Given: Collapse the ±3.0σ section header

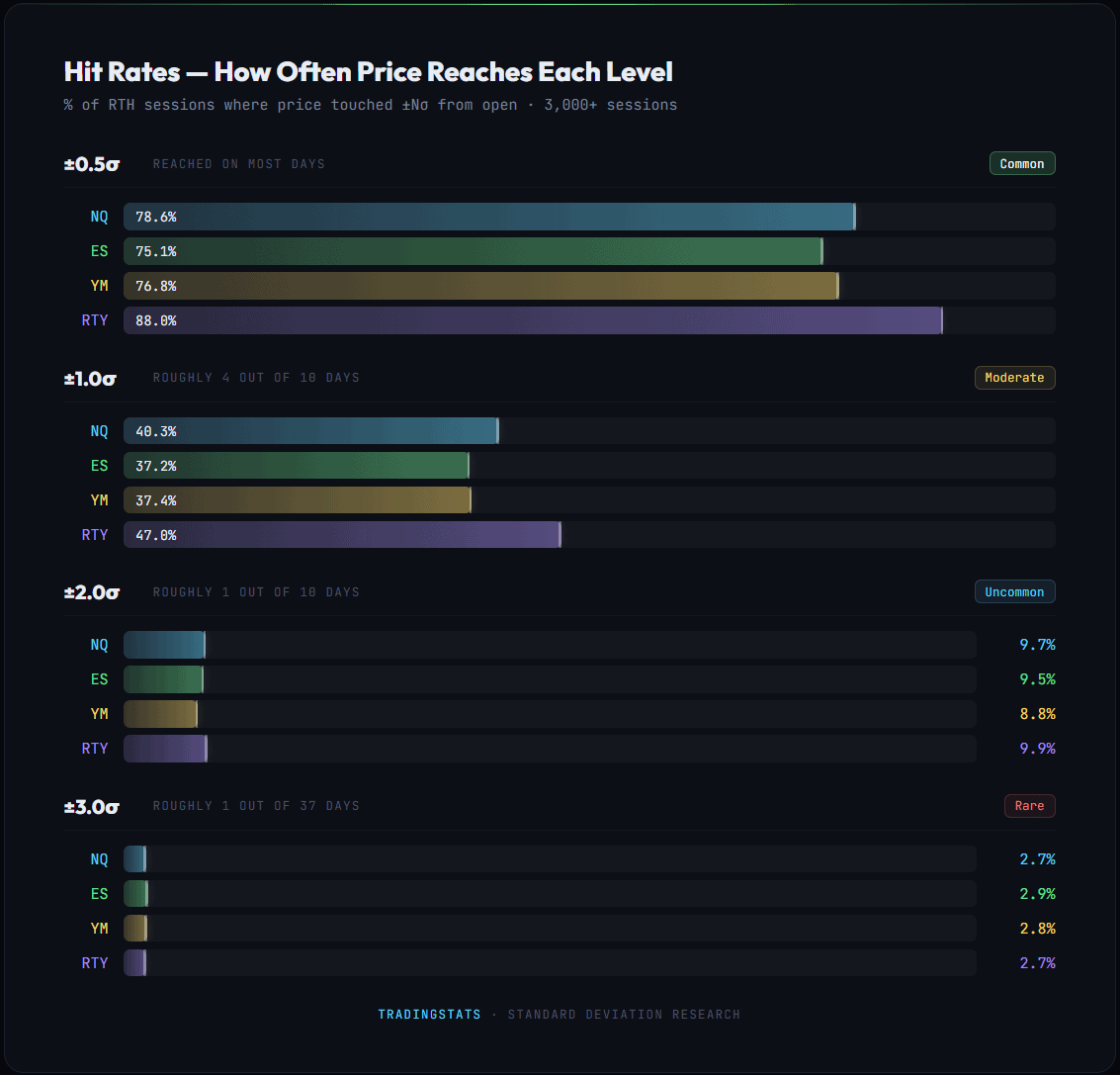Looking at the screenshot, I should (91, 805).
